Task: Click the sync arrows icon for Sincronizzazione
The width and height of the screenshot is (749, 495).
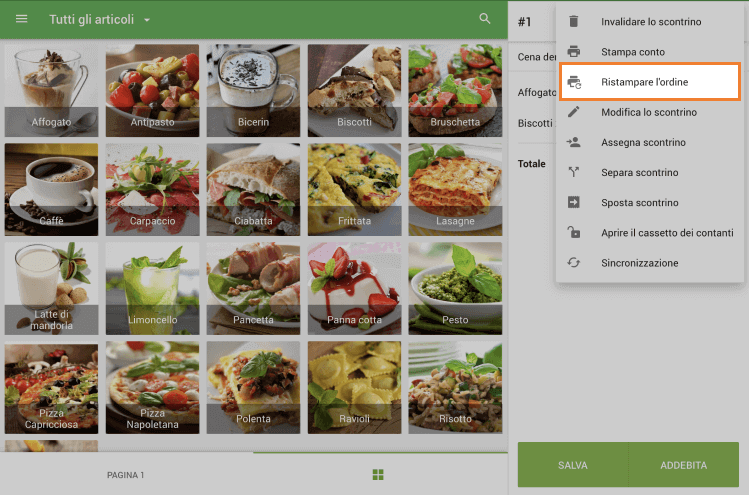Action: (574, 263)
